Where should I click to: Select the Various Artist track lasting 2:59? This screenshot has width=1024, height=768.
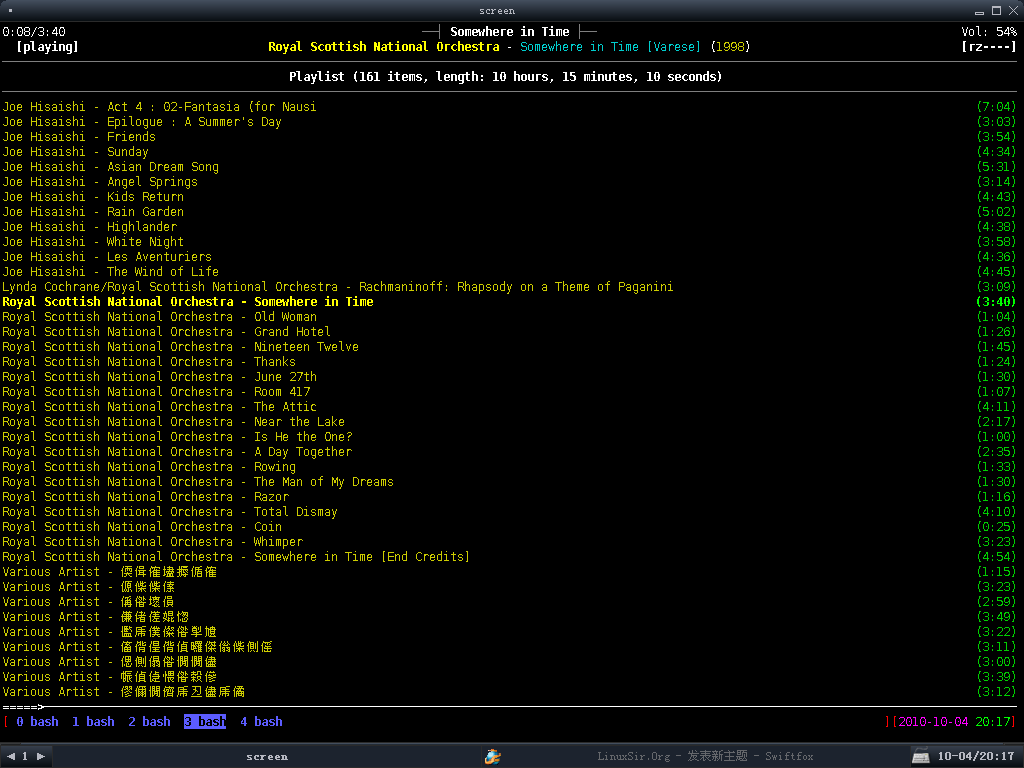click(x=509, y=602)
